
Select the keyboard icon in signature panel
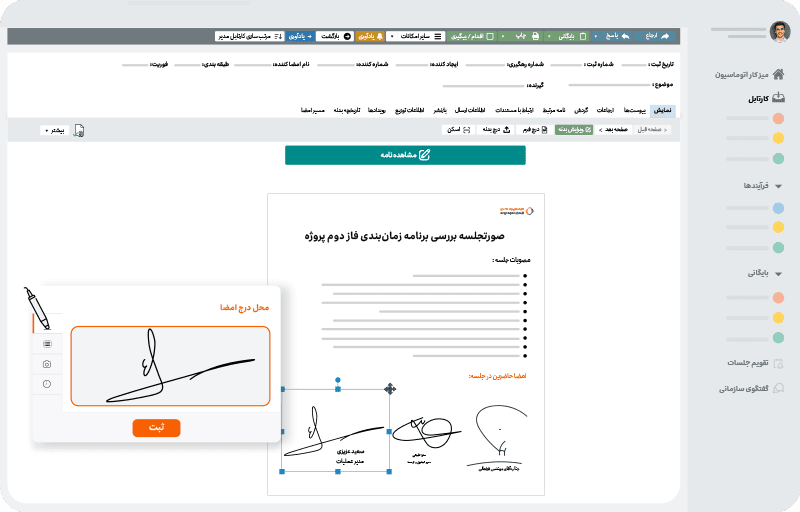(47, 344)
